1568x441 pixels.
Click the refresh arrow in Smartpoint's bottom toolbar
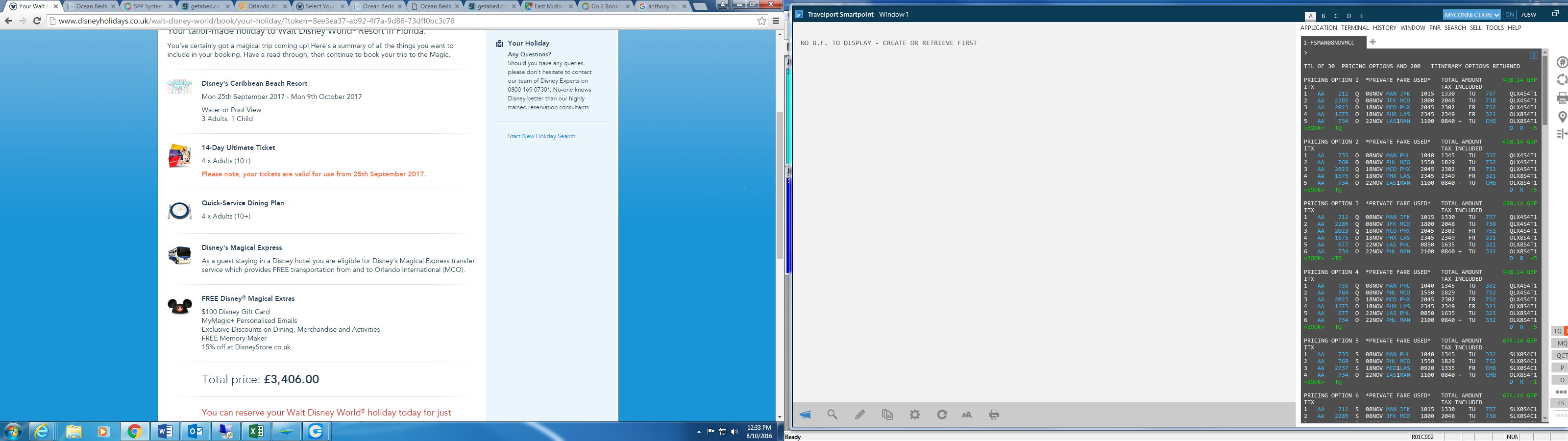942,415
